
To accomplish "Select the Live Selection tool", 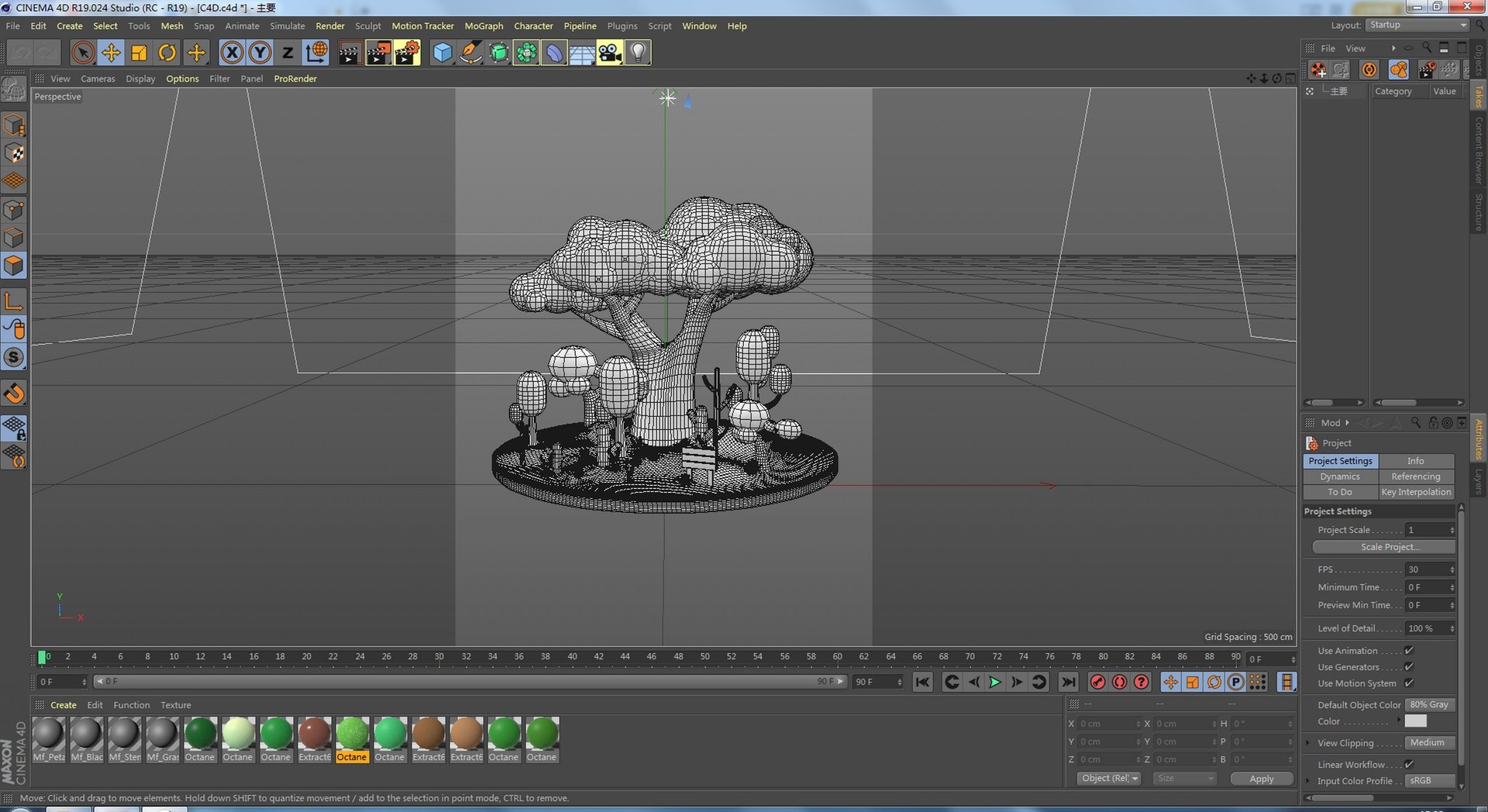I will point(83,53).
